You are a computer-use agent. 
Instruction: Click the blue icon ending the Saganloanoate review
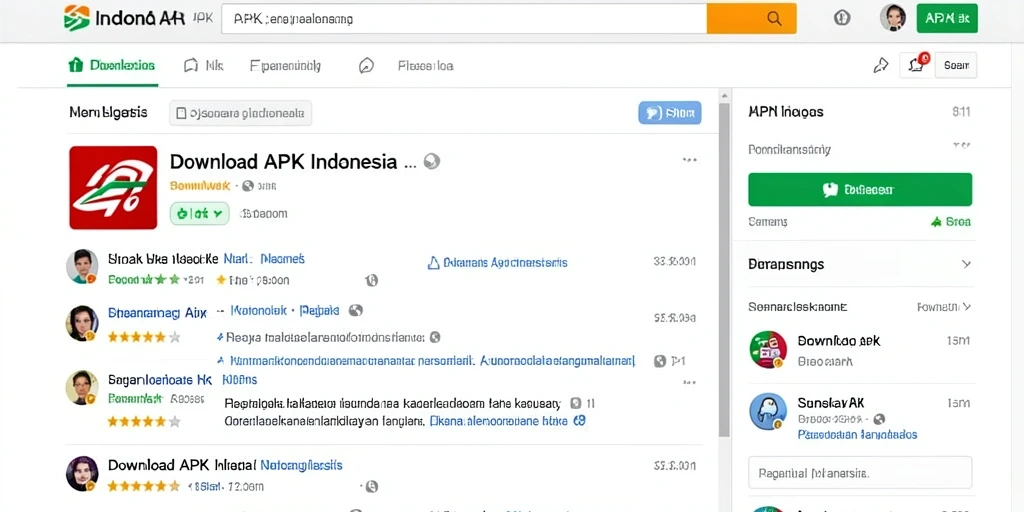579,421
